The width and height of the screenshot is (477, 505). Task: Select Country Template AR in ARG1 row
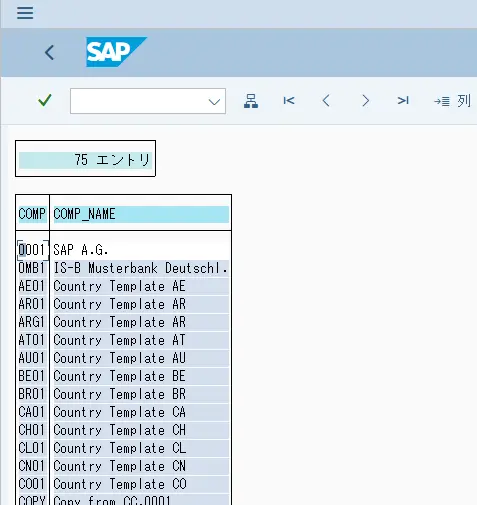click(141, 322)
